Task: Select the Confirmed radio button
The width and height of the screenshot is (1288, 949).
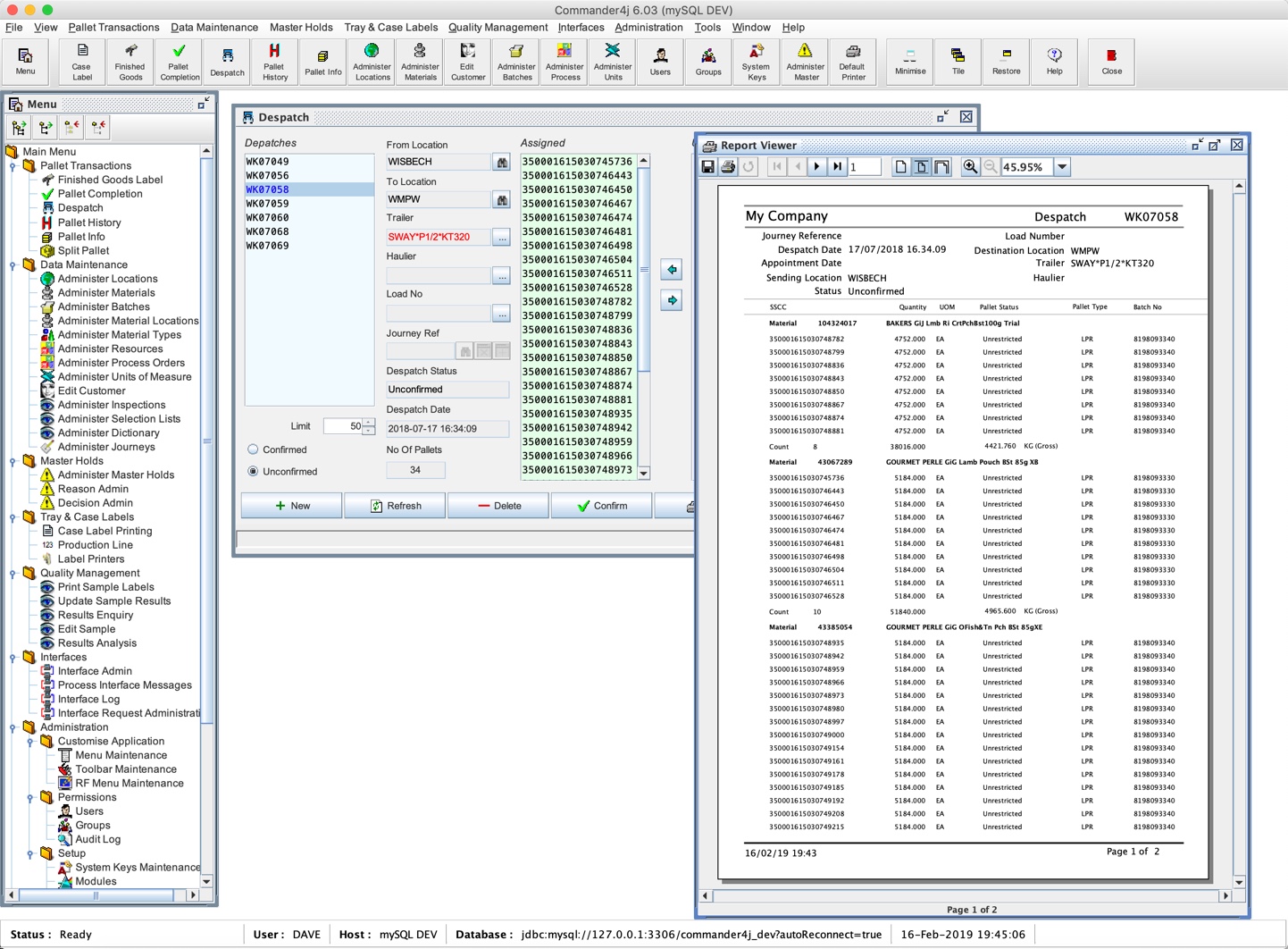Action: (x=254, y=449)
